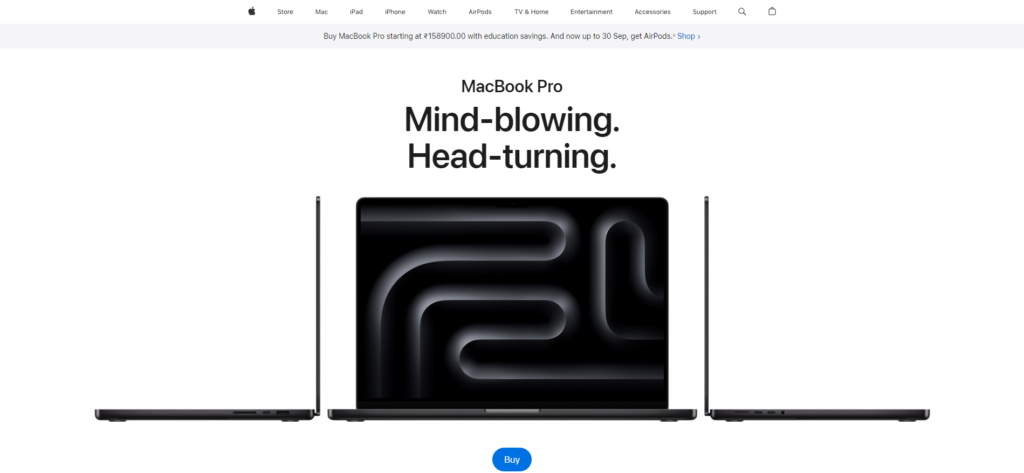Click the footnote marker after AirPods

point(673,34)
